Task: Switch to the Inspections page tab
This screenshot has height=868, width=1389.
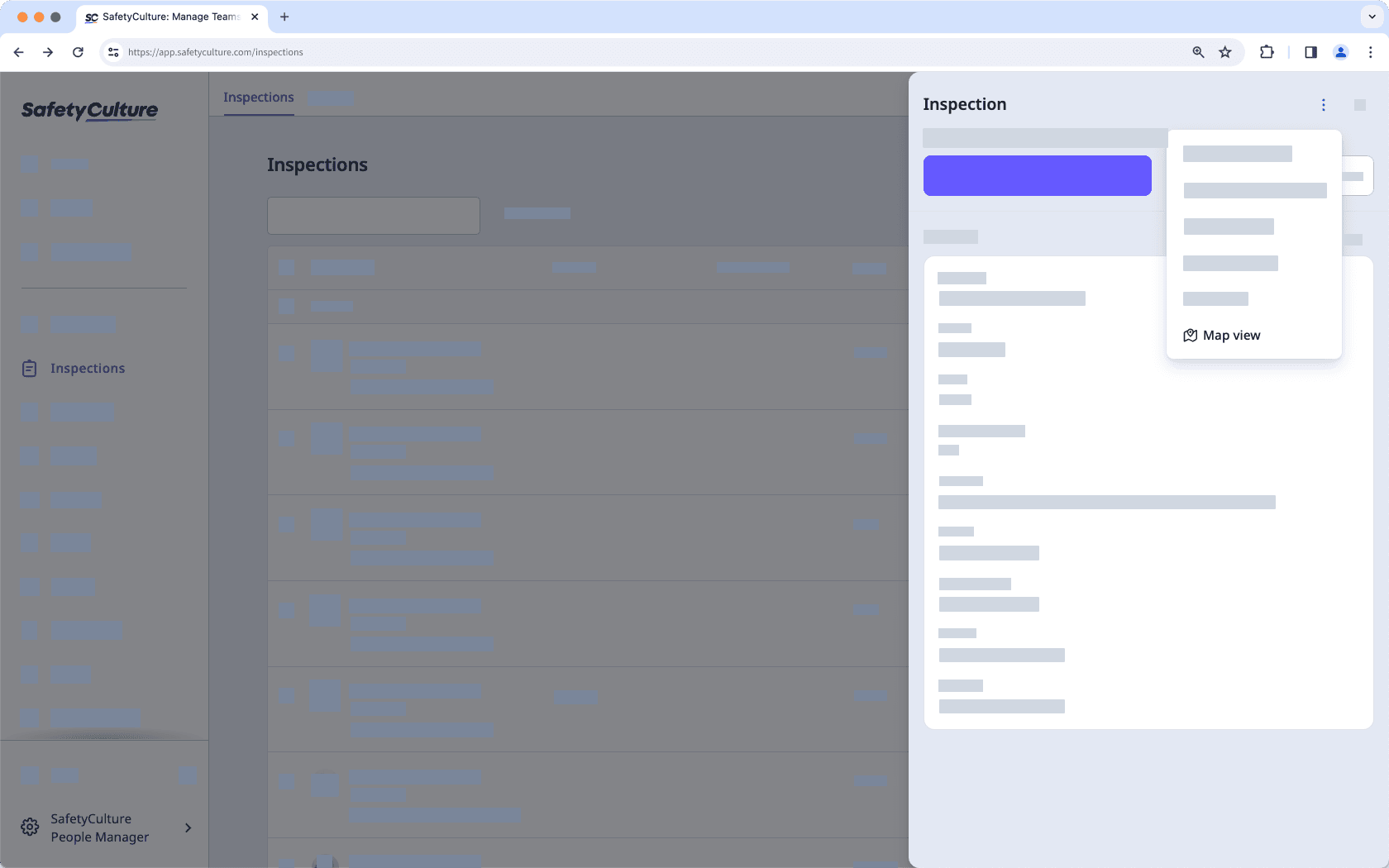Action: (x=258, y=97)
